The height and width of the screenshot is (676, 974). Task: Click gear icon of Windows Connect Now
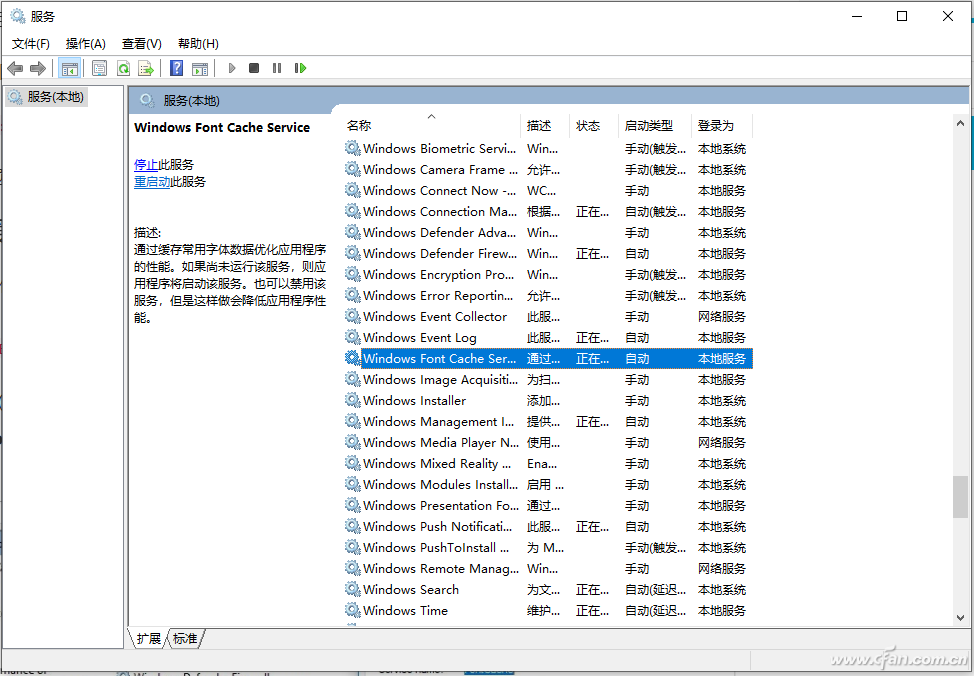coord(353,190)
